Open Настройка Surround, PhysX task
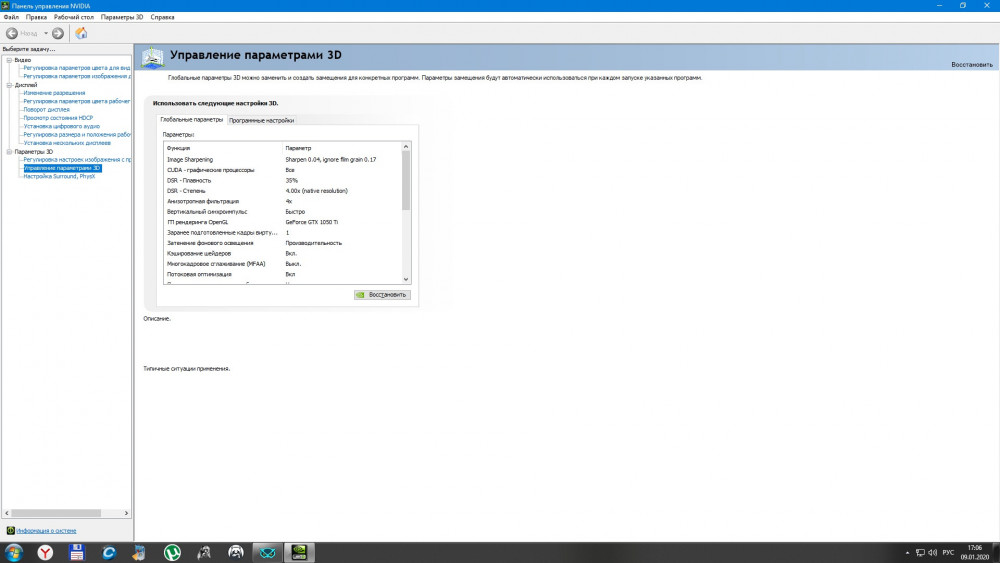 coord(59,177)
